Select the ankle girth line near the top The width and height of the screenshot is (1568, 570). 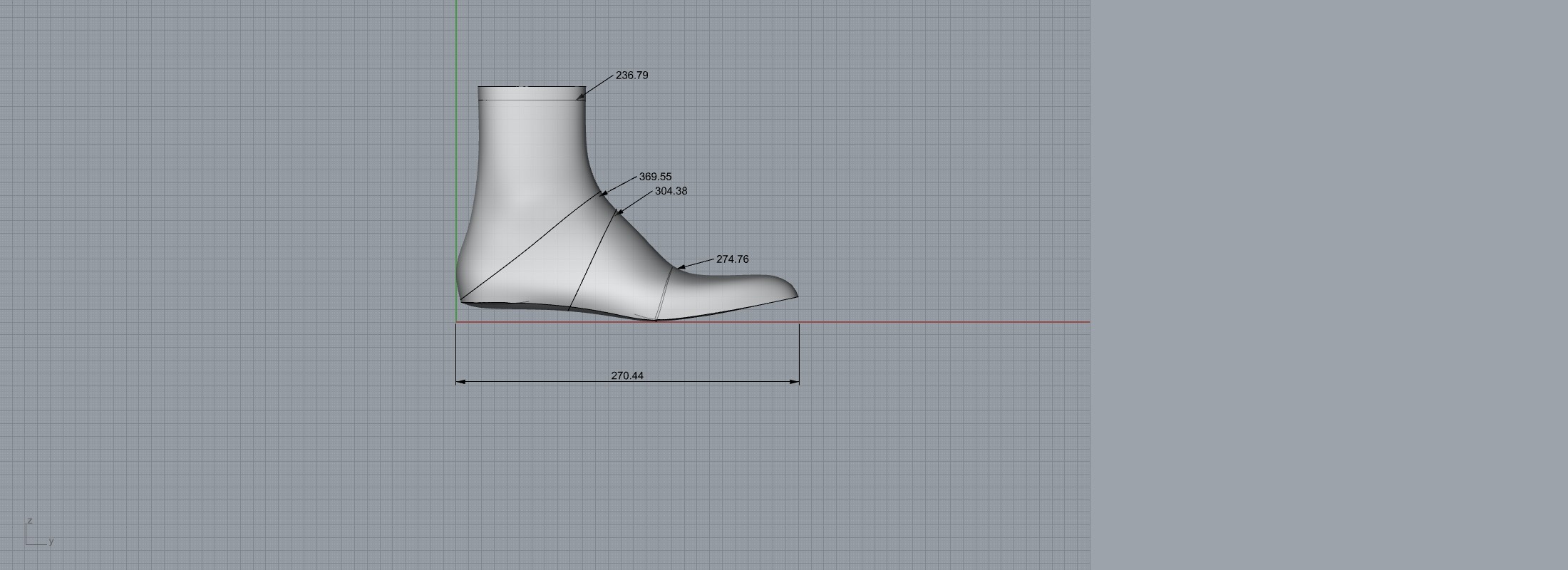point(531,100)
